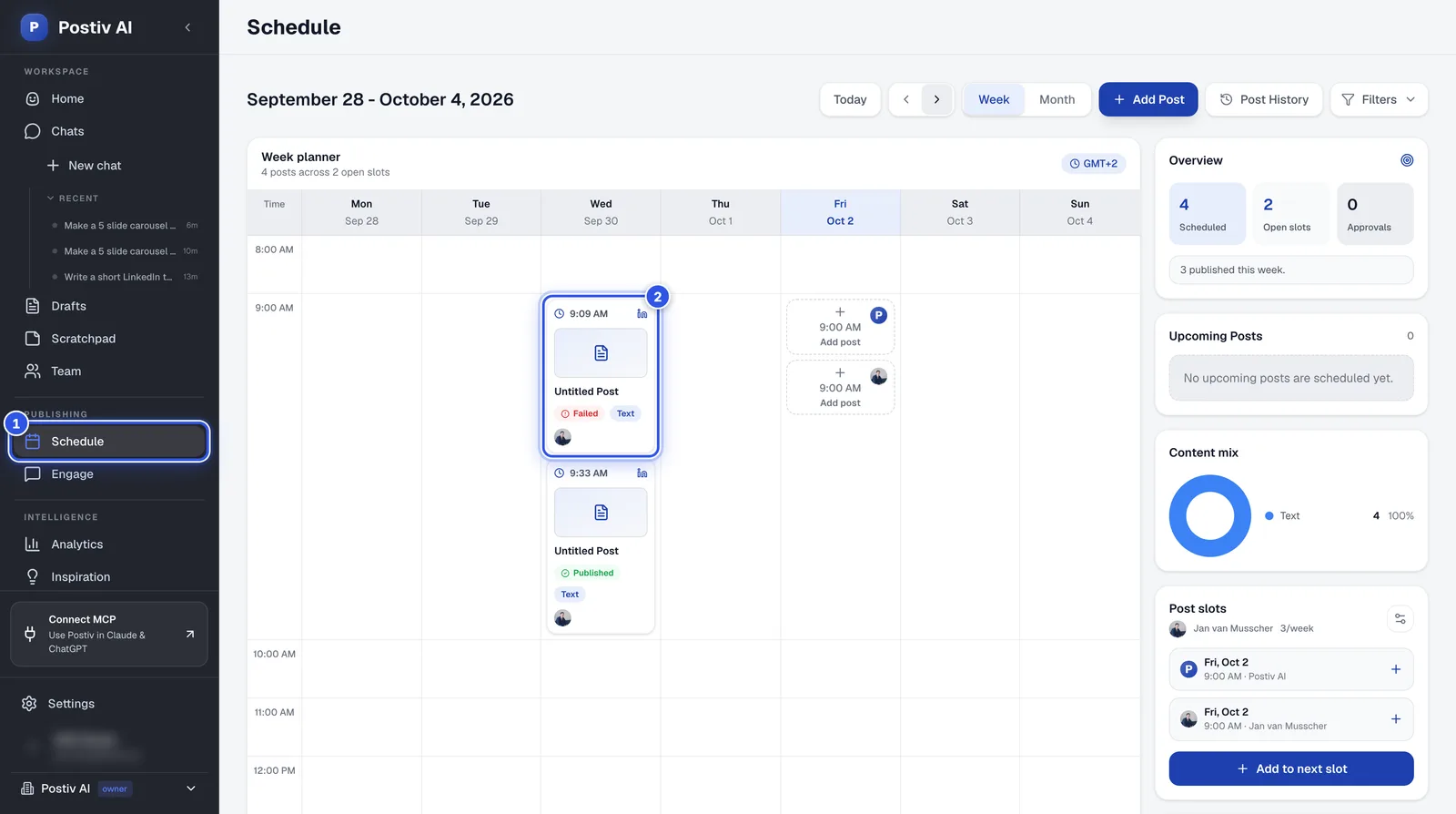Click the Add to next slot button

coord(1291,768)
